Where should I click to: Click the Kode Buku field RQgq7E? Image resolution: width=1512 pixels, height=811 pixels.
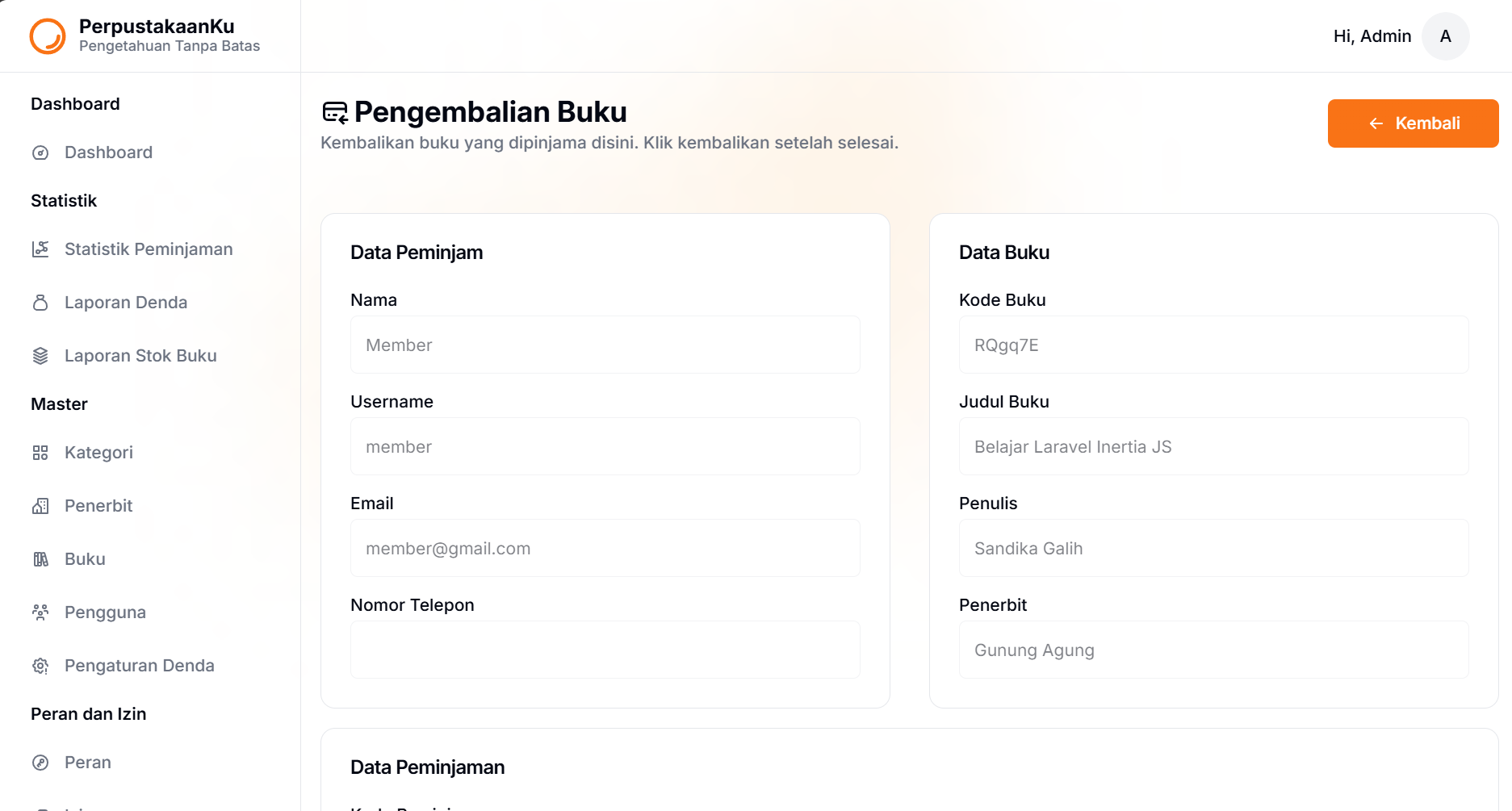point(1213,345)
